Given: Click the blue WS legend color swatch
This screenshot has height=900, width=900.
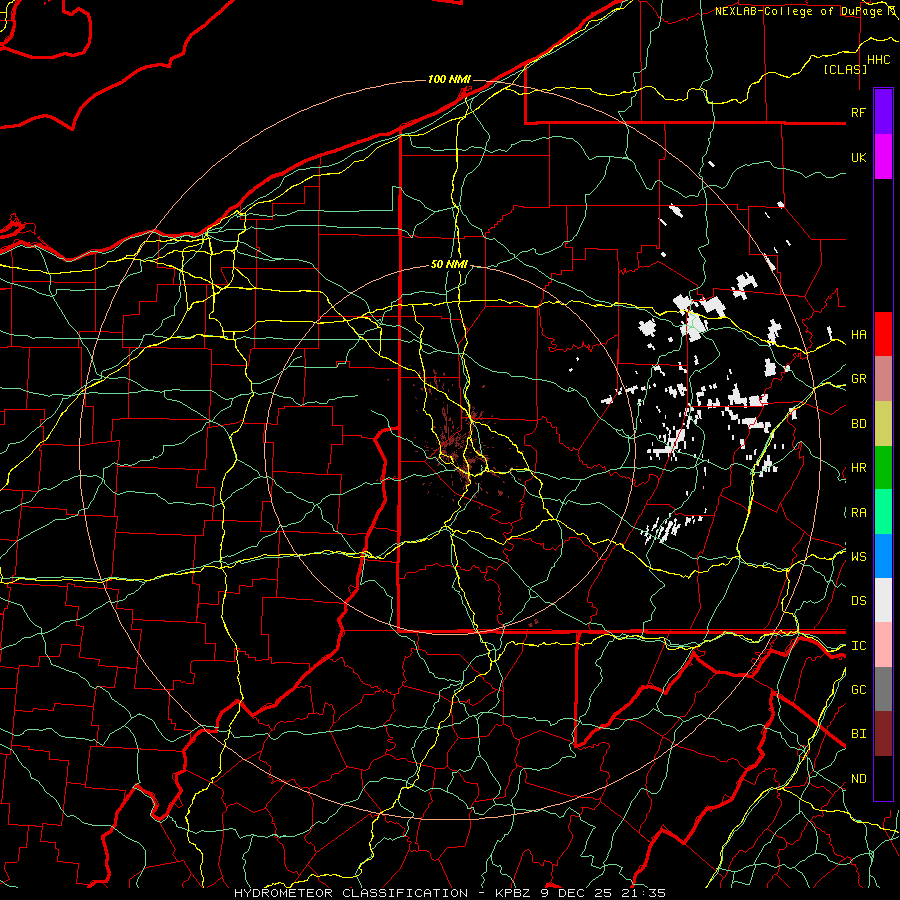Looking at the screenshot, I should coord(883,556).
